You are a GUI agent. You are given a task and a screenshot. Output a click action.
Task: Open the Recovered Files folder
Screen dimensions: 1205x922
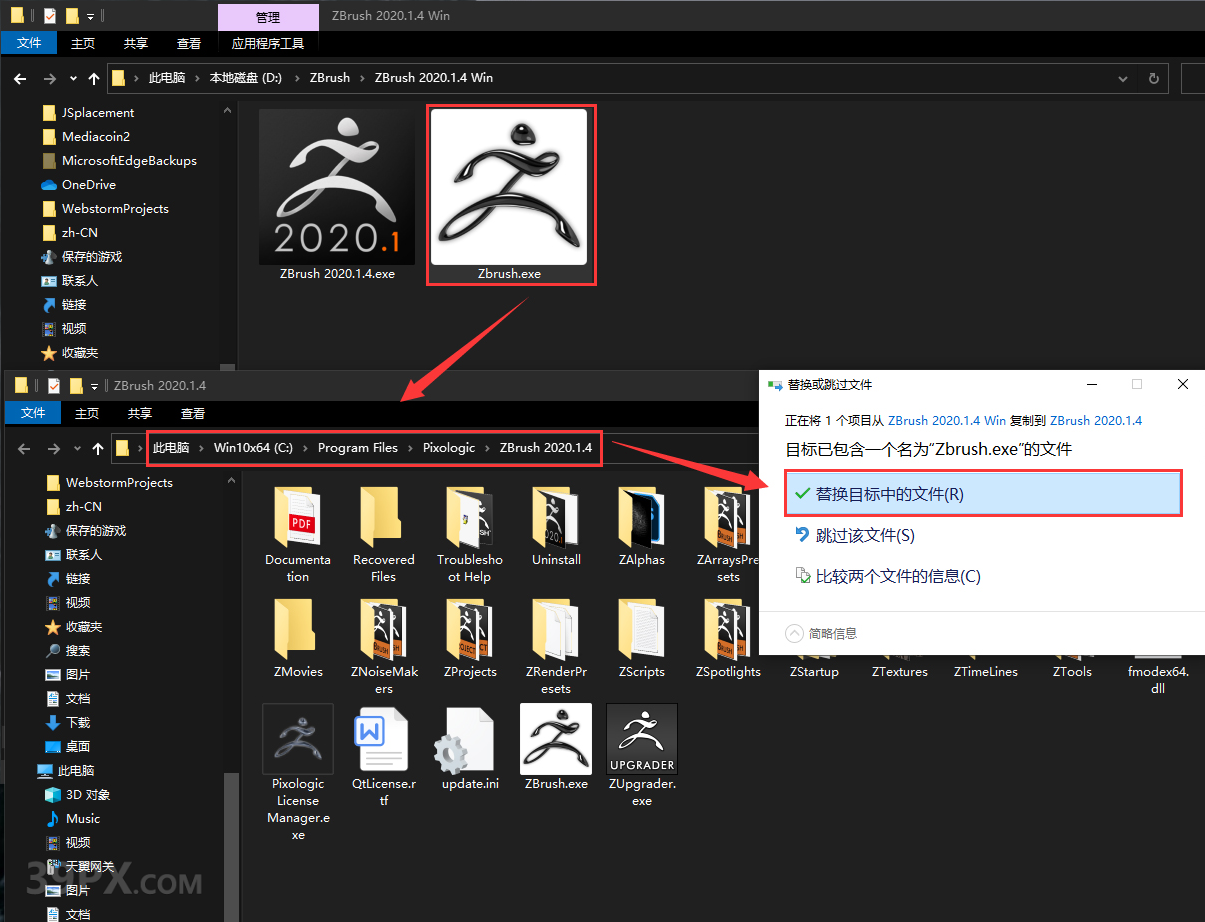(383, 535)
